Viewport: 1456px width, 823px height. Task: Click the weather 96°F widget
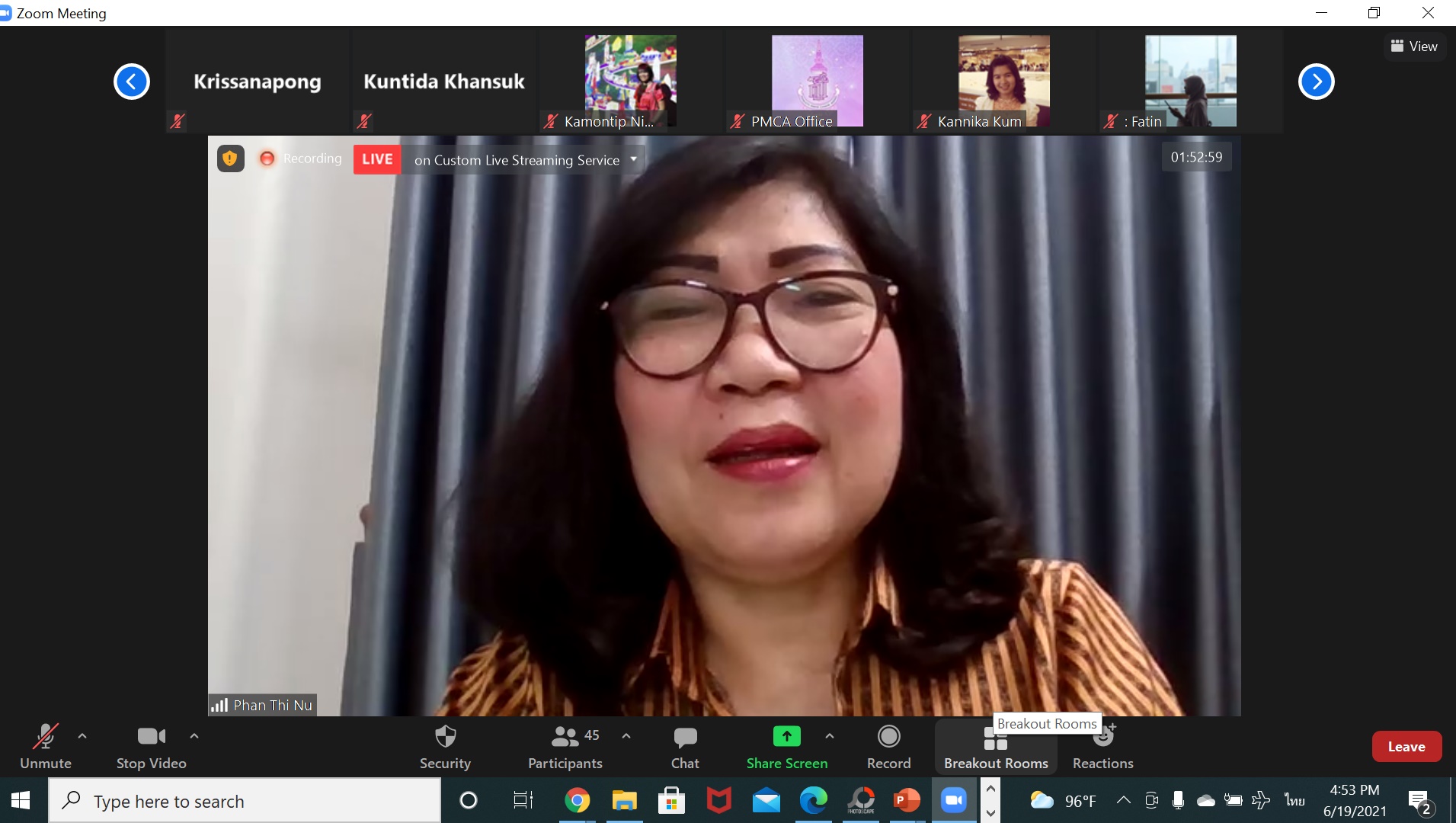pos(1063,801)
